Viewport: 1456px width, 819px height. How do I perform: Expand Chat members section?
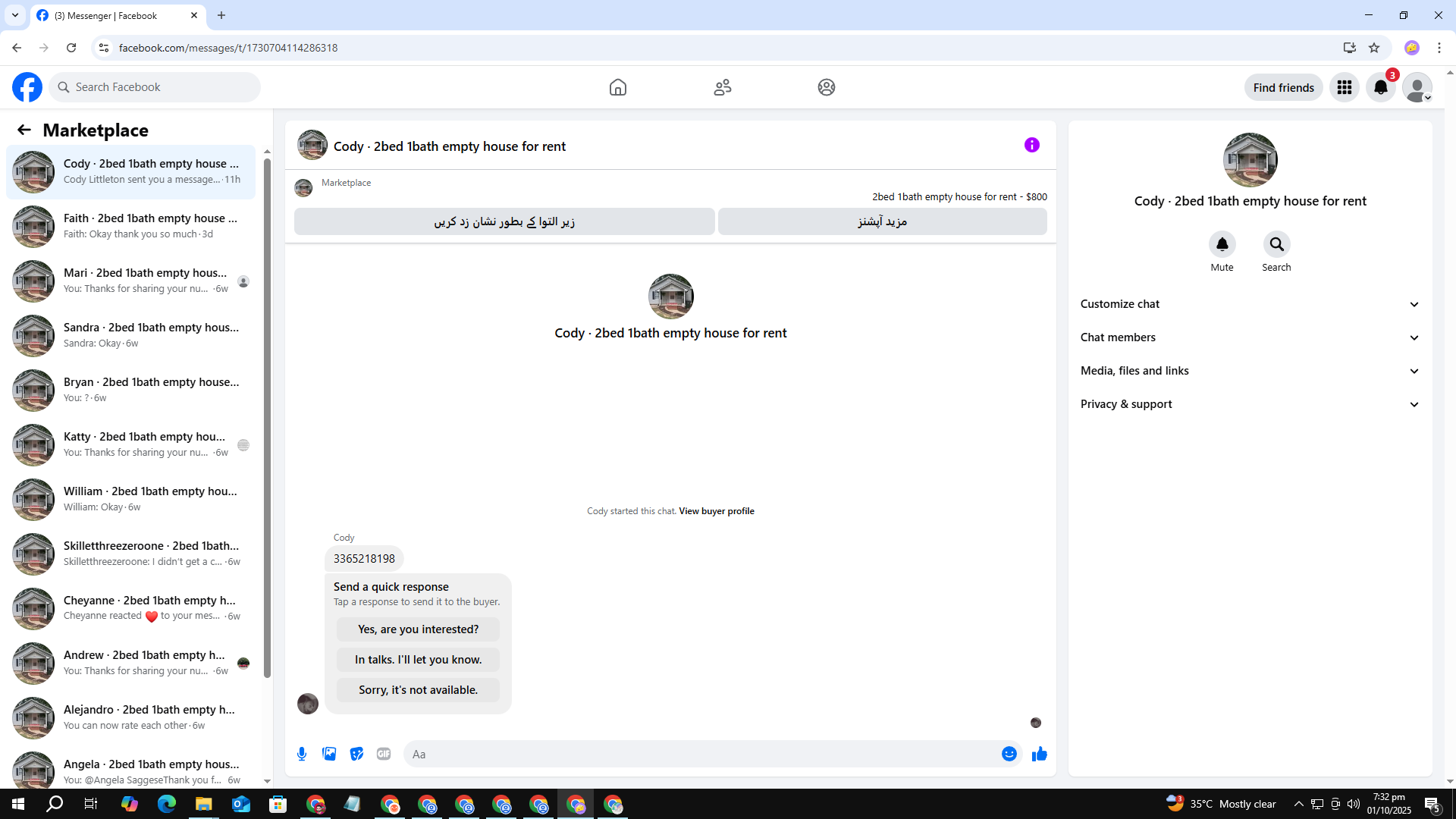point(1250,337)
